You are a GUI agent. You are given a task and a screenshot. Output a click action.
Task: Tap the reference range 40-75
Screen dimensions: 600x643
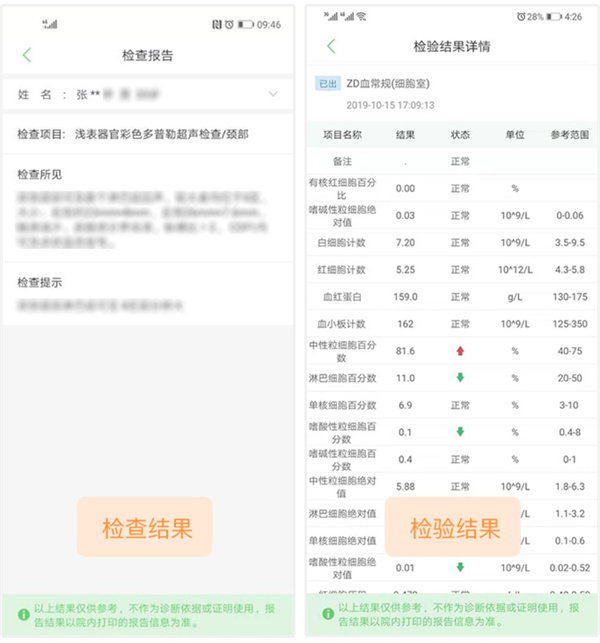click(x=570, y=351)
